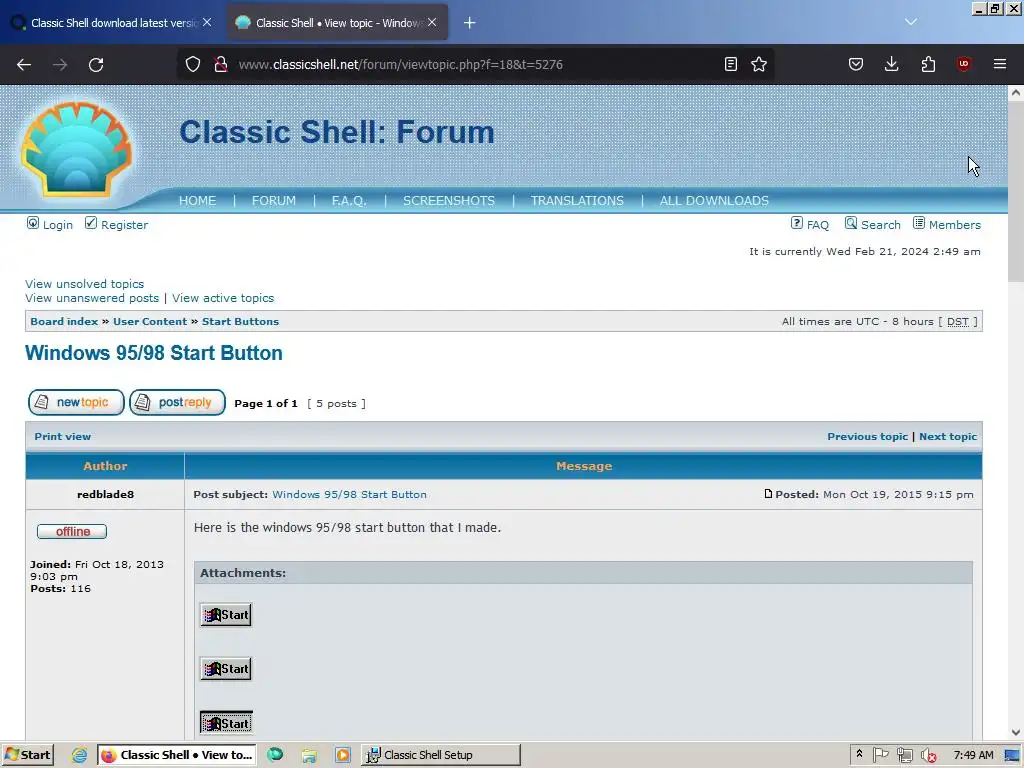Close the Classic Shell download tab
This screenshot has height=768, width=1024.
(x=207, y=22)
